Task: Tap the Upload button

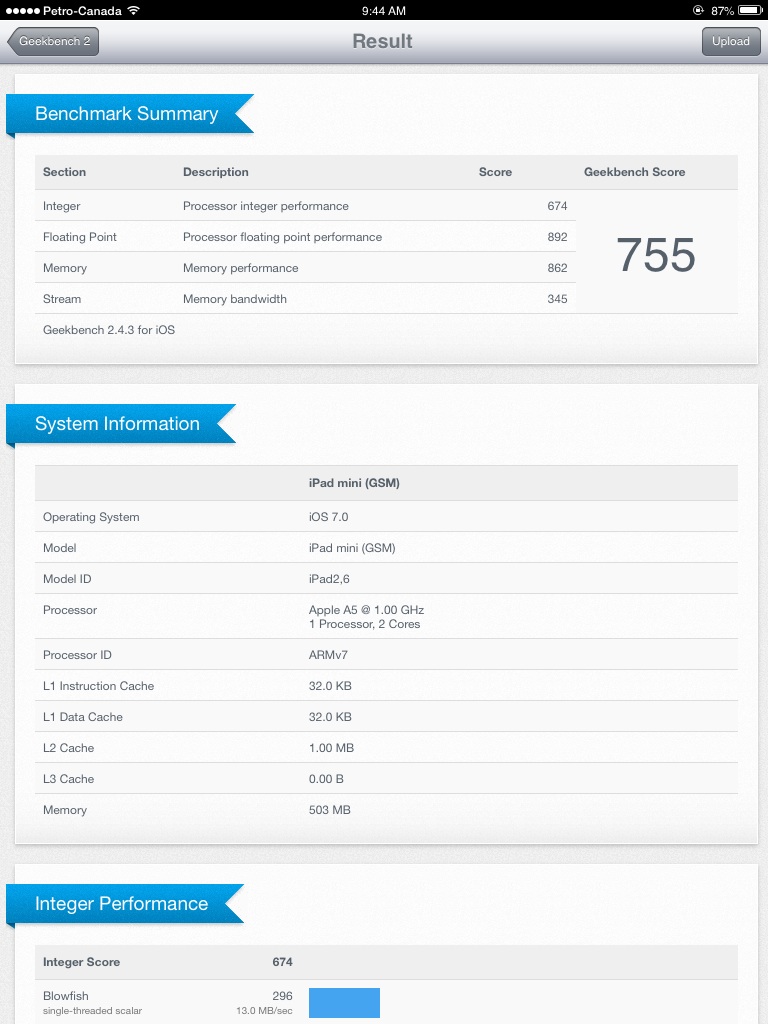Action: tap(731, 41)
